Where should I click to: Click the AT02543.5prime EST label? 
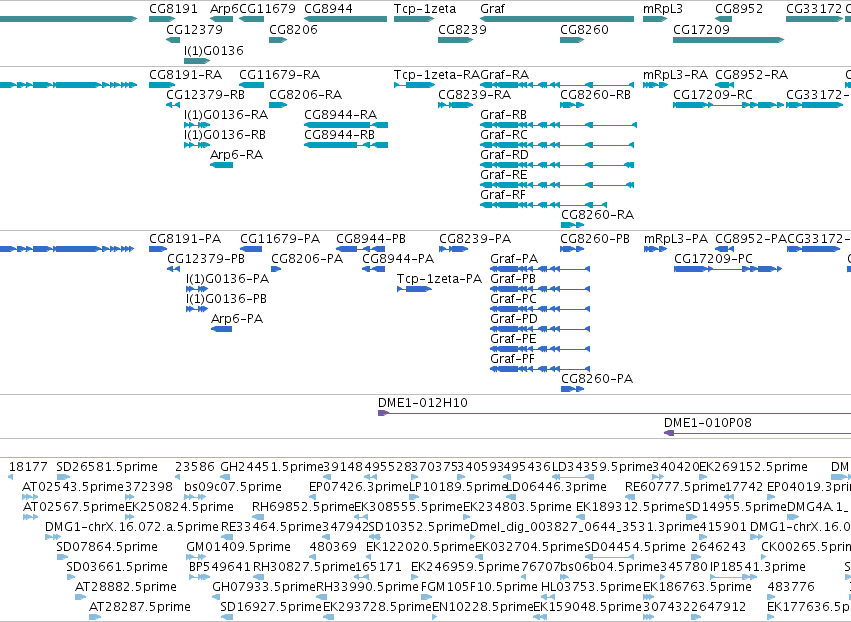[x=73, y=487]
